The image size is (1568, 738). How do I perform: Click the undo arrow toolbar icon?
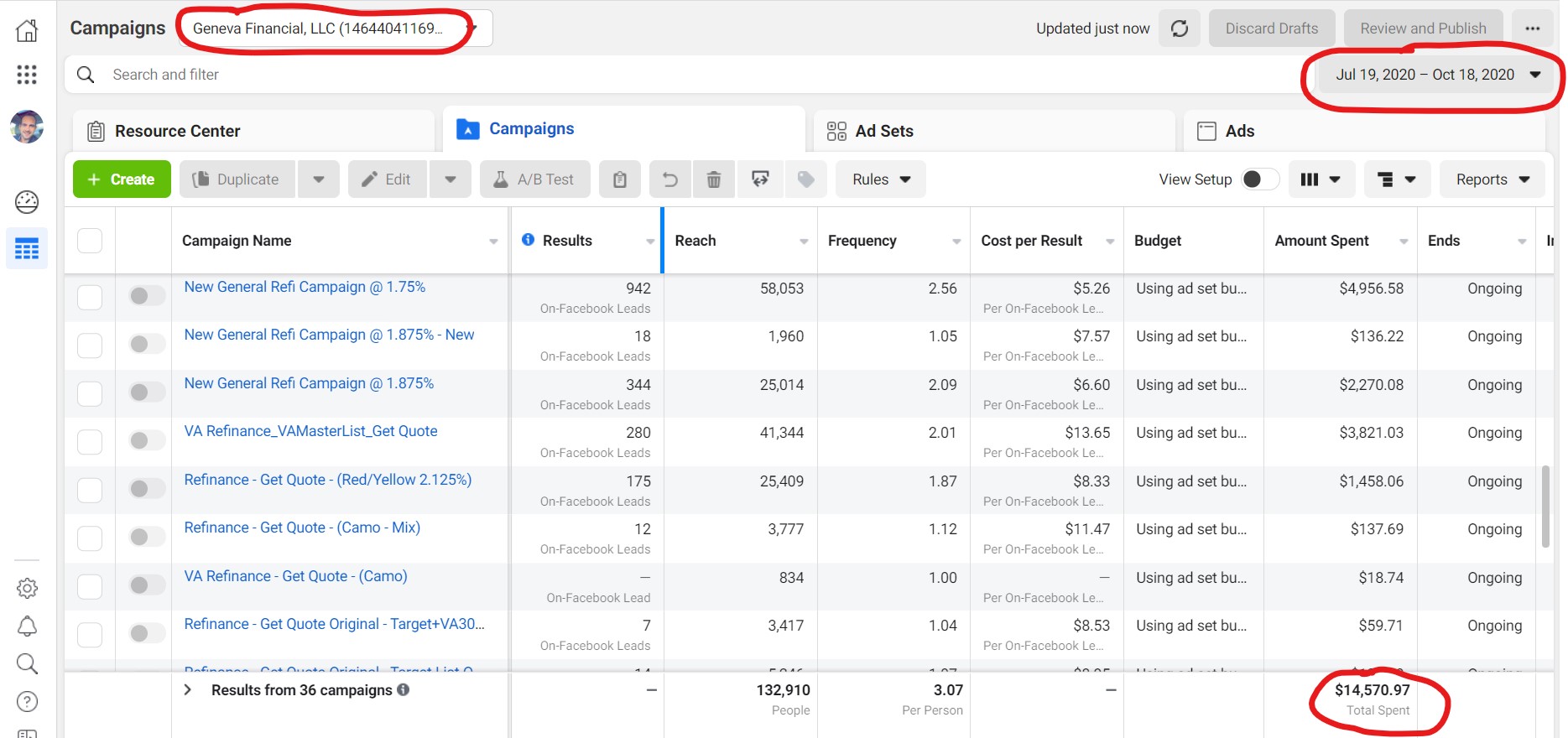click(x=669, y=179)
